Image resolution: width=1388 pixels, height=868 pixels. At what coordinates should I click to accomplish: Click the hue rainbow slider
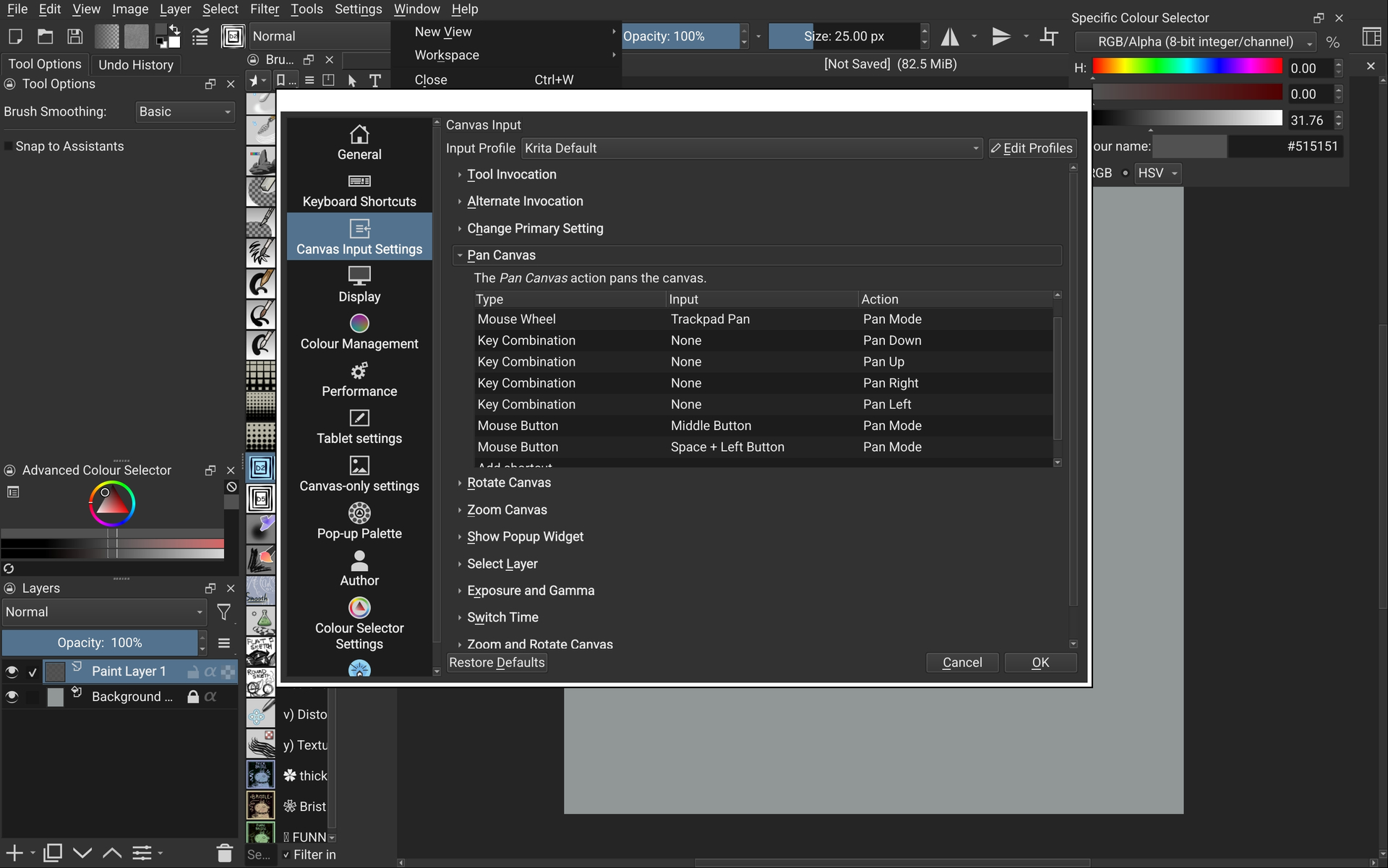[1186, 67]
